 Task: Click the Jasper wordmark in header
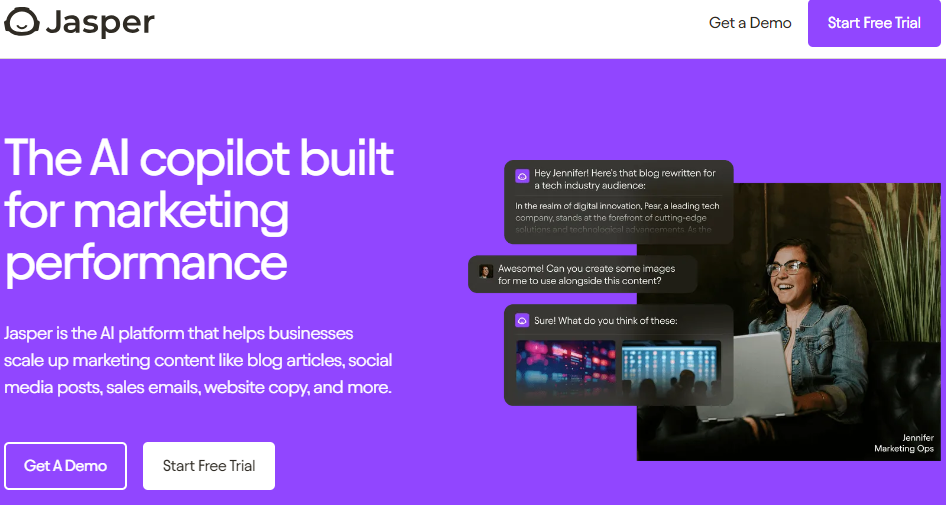[100, 23]
